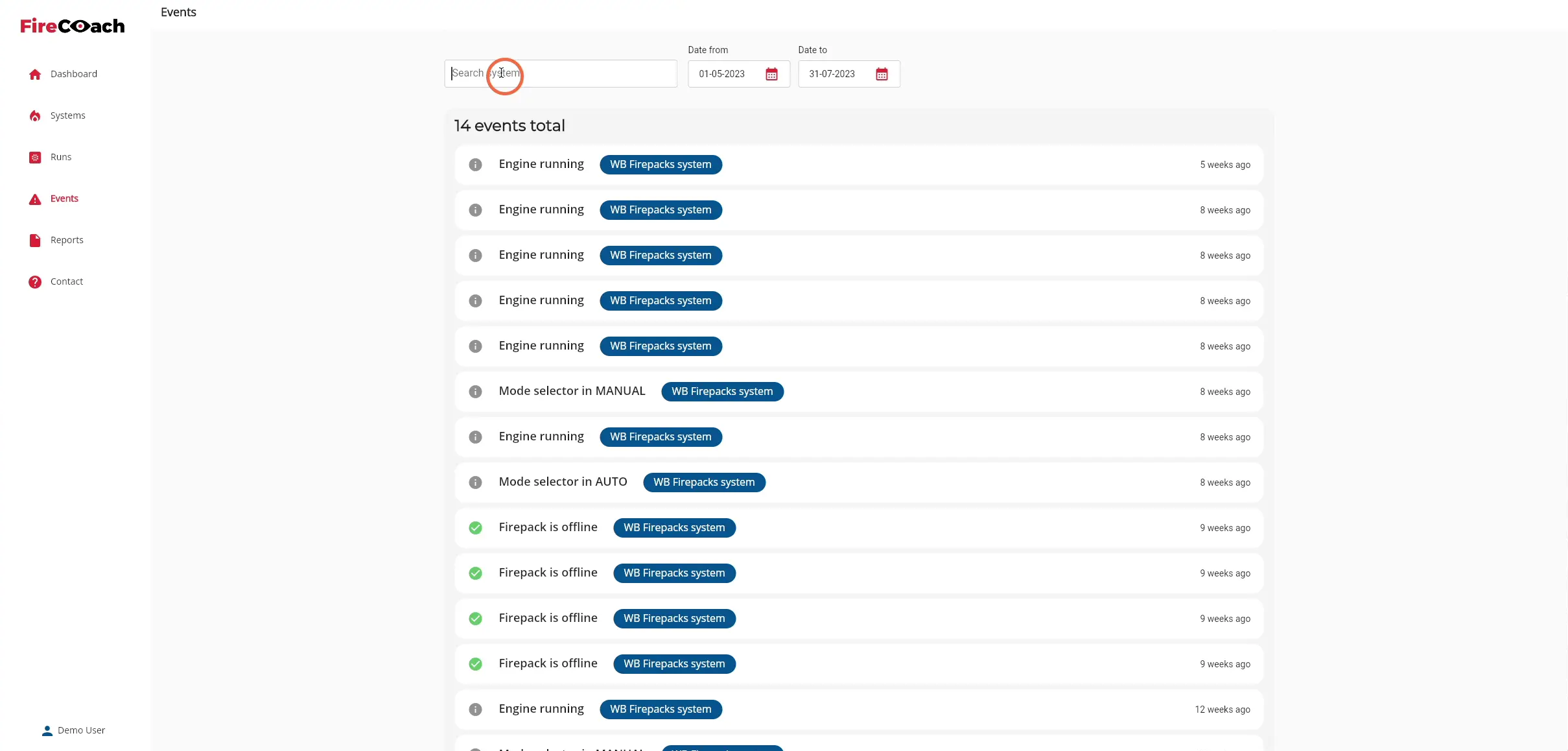This screenshot has width=1568, height=751.
Task: Click 'Mode selector in MANUAL' event text
Action: pyautogui.click(x=572, y=391)
